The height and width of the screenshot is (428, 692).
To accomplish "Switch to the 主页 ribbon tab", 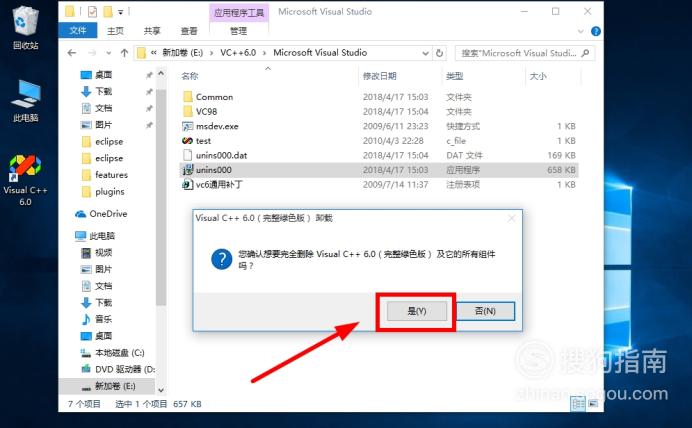I will tap(115, 31).
